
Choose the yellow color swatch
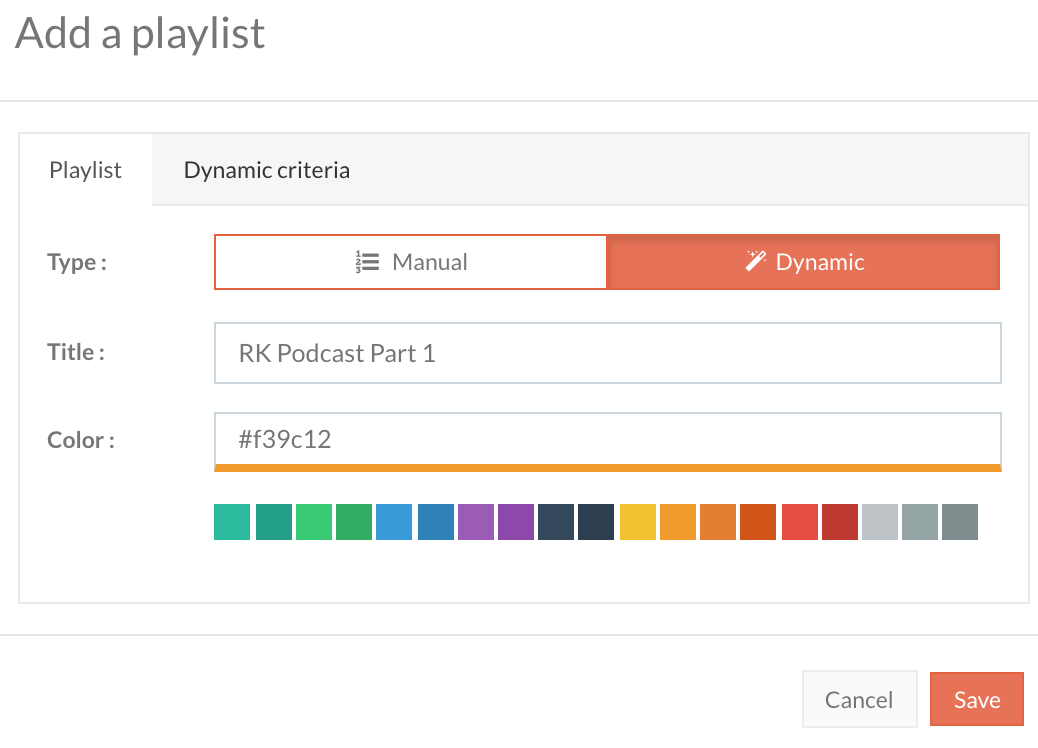(637, 522)
